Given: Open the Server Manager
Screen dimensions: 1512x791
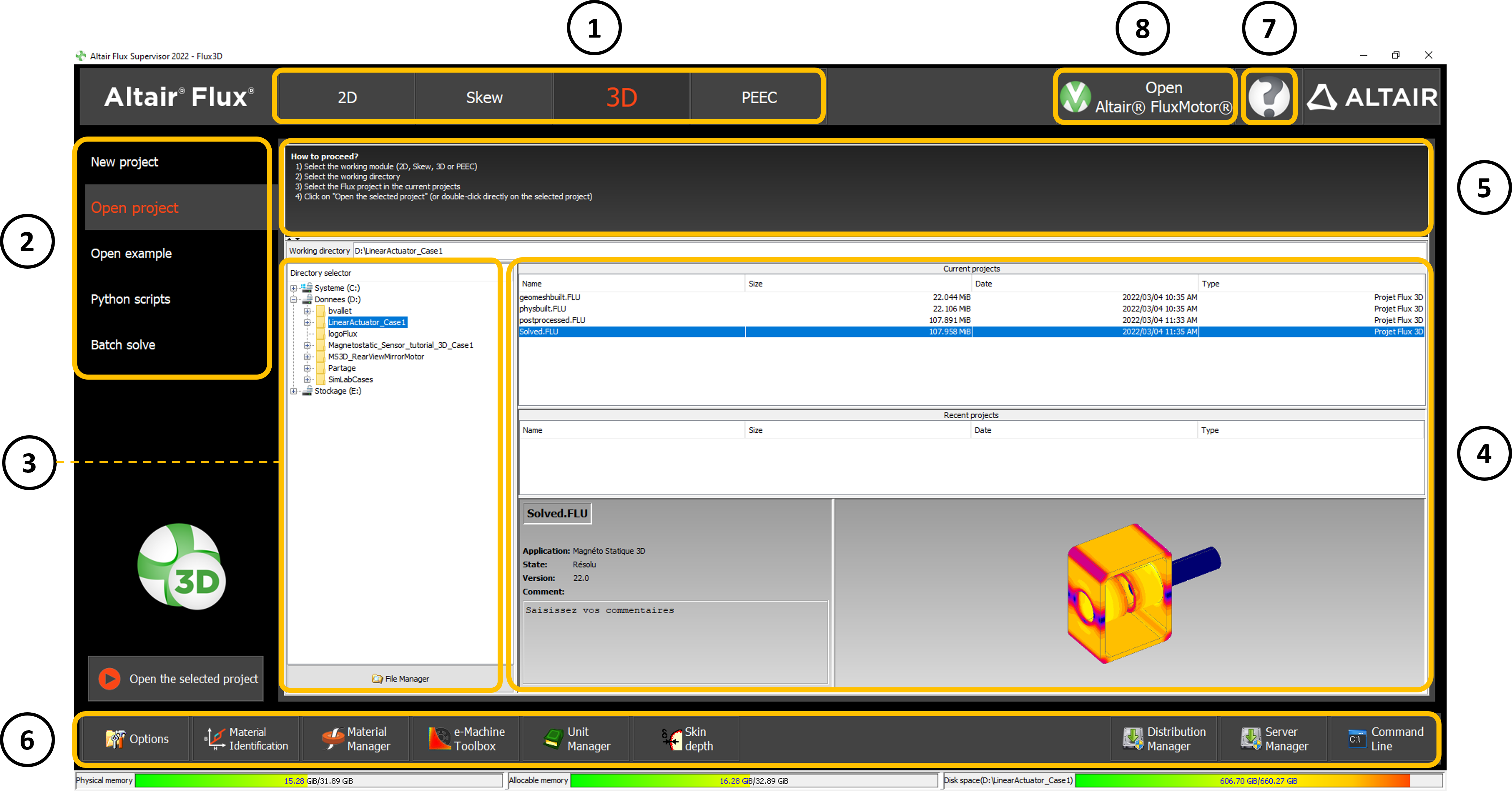Looking at the screenshot, I should tap(1274, 739).
